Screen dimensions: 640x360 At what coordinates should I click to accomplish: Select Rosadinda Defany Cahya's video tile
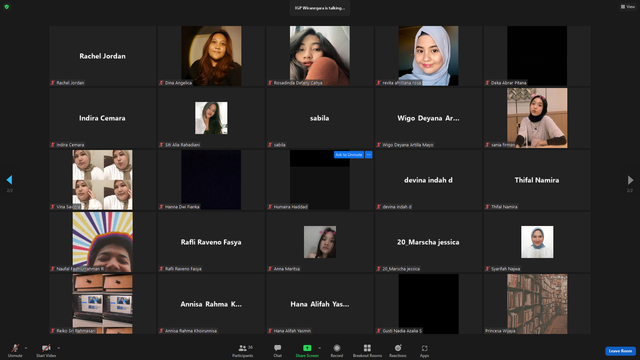[320, 56]
